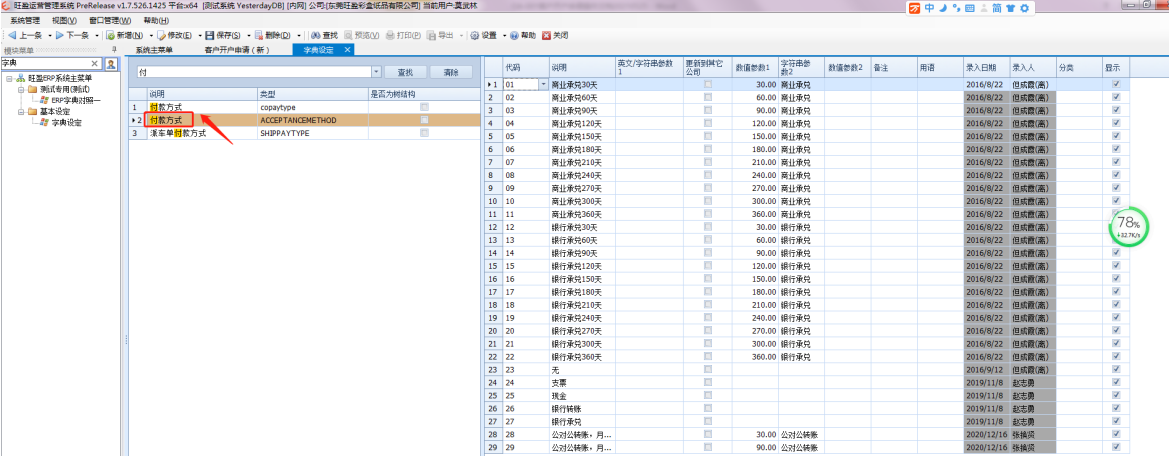Image resolution: width=1169 pixels, height=456 pixels.
Task: Open dropdown arrow next to 删除(D)
Action: coord(299,35)
